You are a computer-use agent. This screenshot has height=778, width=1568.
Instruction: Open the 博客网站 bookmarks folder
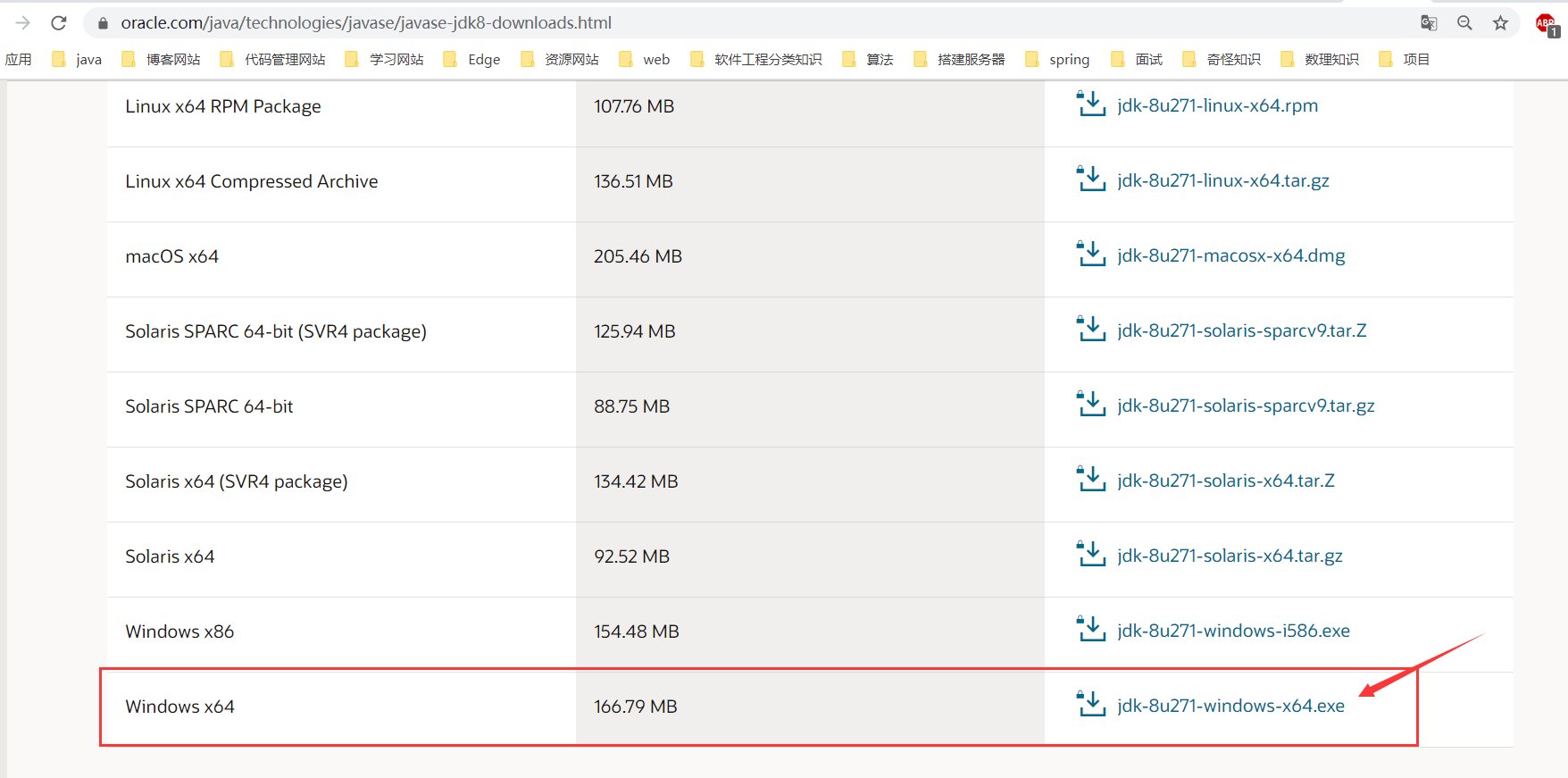pos(162,60)
